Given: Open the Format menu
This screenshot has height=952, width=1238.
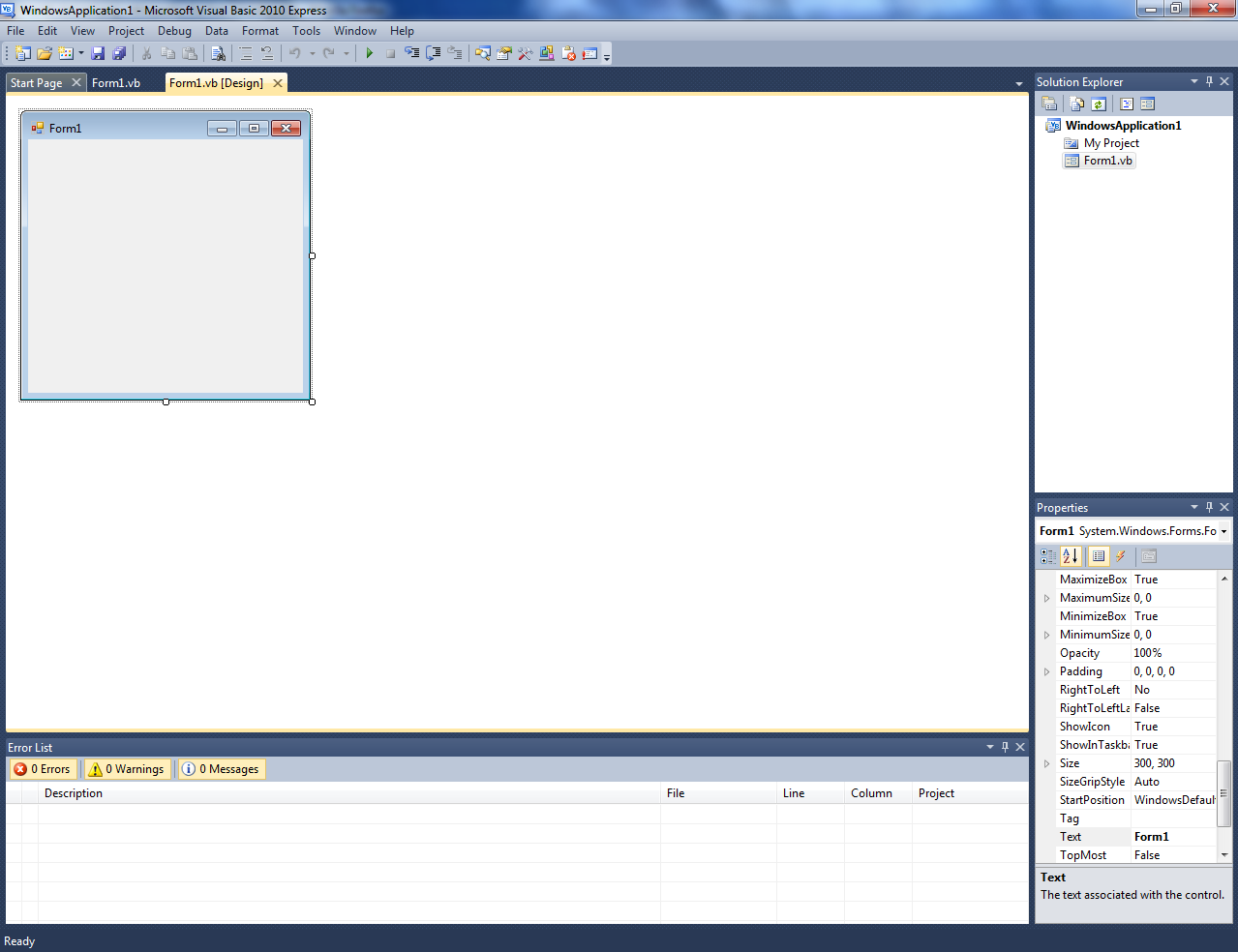Looking at the screenshot, I should 259,30.
